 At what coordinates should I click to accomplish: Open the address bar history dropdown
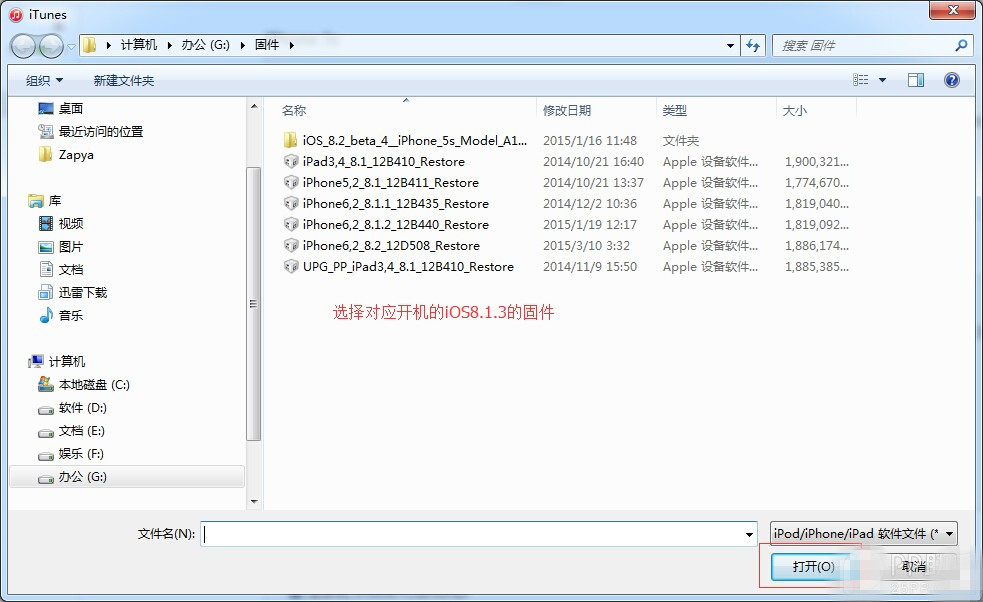click(x=729, y=45)
